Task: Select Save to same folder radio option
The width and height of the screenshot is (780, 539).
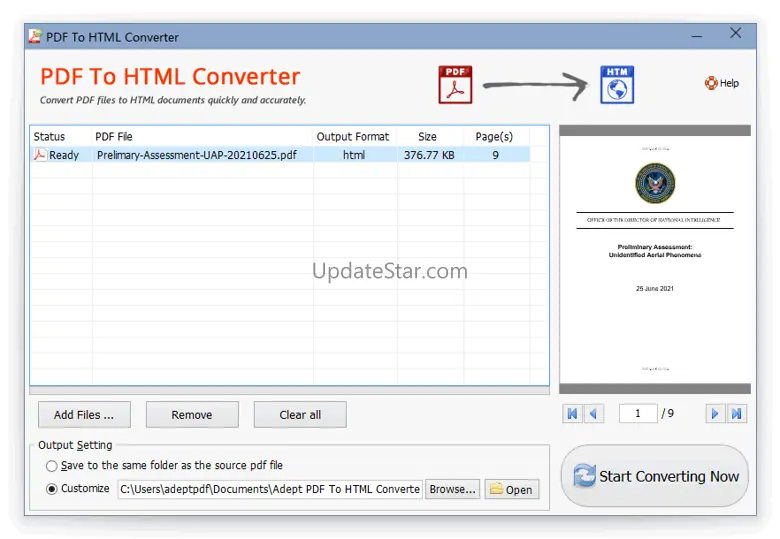Action: (51, 466)
